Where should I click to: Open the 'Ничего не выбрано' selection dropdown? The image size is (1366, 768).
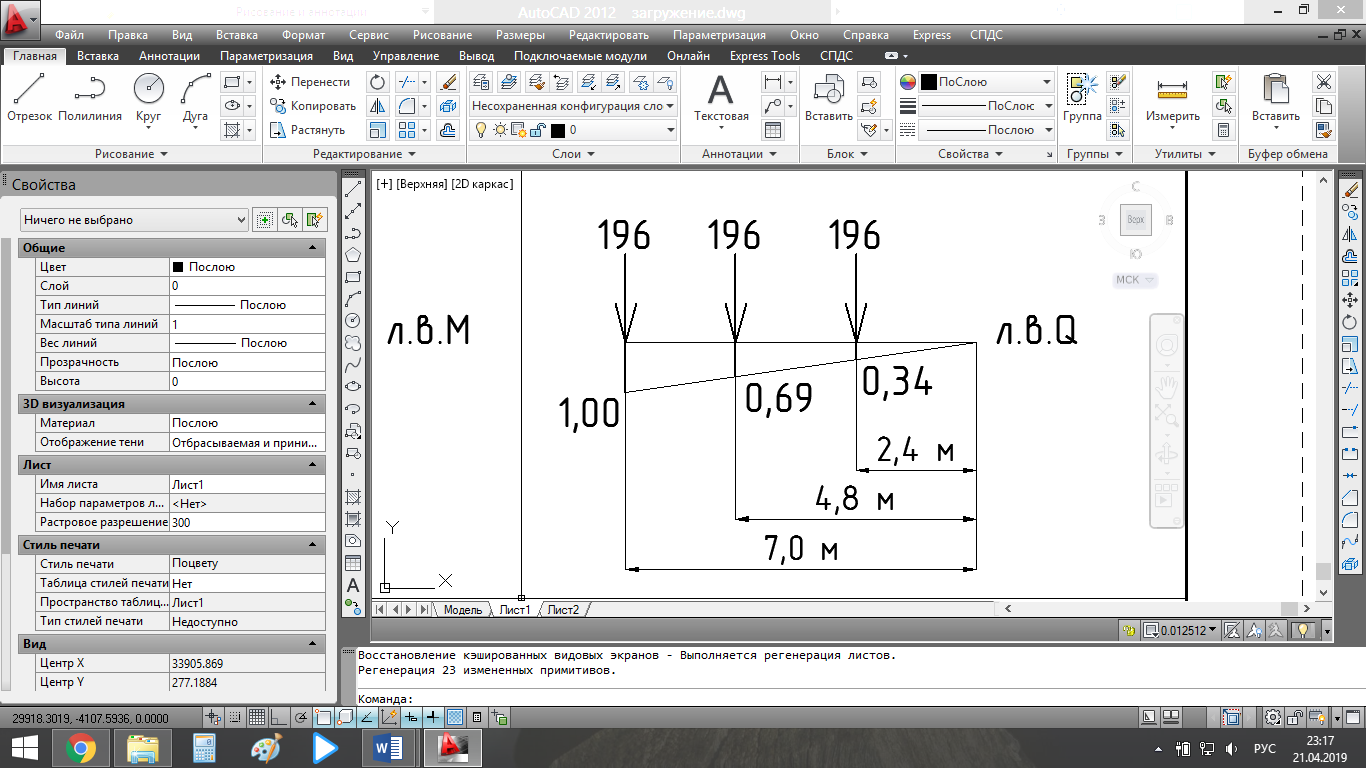(134, 220)
